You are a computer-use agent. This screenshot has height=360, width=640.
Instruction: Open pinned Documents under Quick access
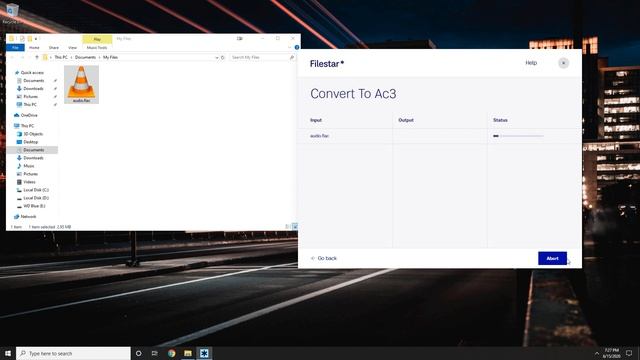click(x=33, y=81)
